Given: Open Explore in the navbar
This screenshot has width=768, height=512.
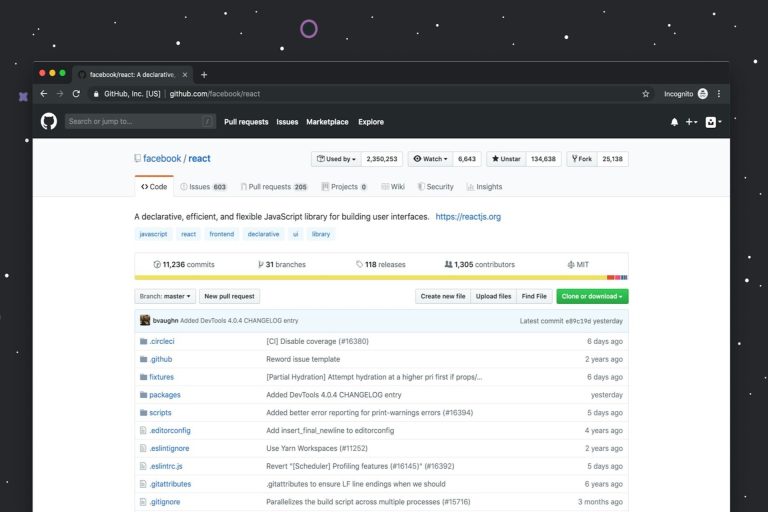Looking at the screenshot, I should click(x=371, y=122).
